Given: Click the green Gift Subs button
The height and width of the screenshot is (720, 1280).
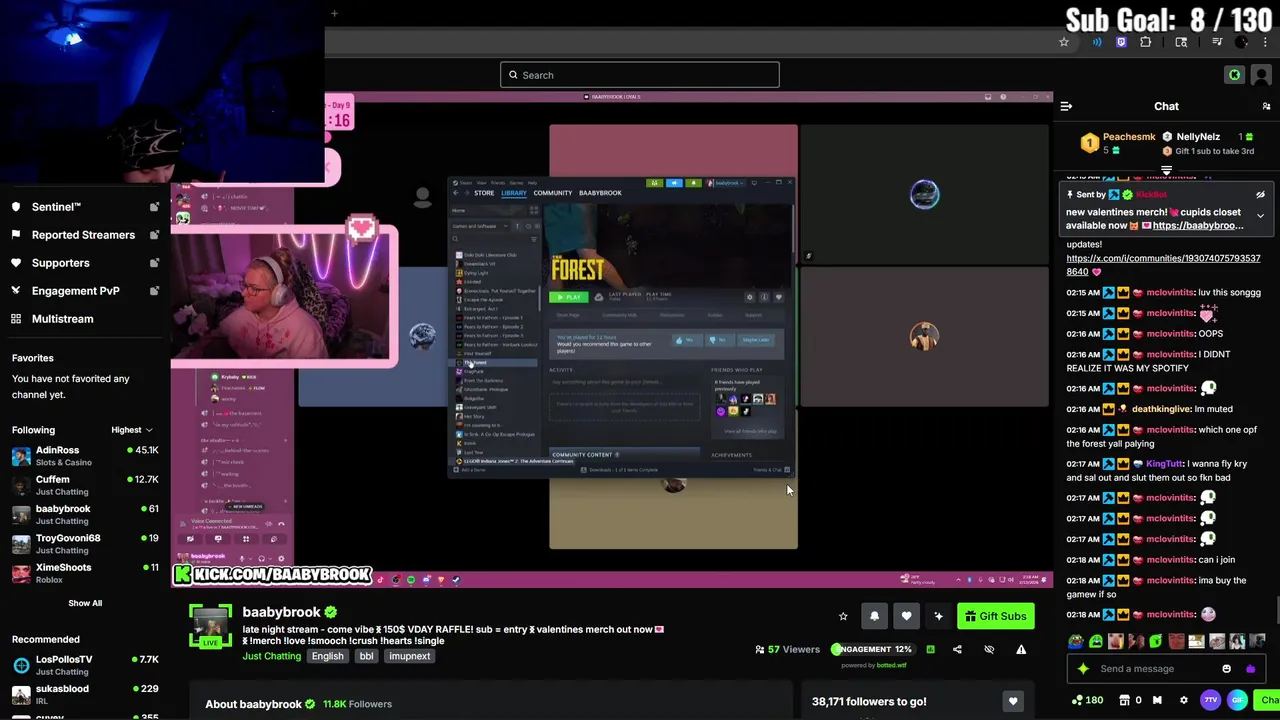Looking at the screenshot, I should coord(995,616).
